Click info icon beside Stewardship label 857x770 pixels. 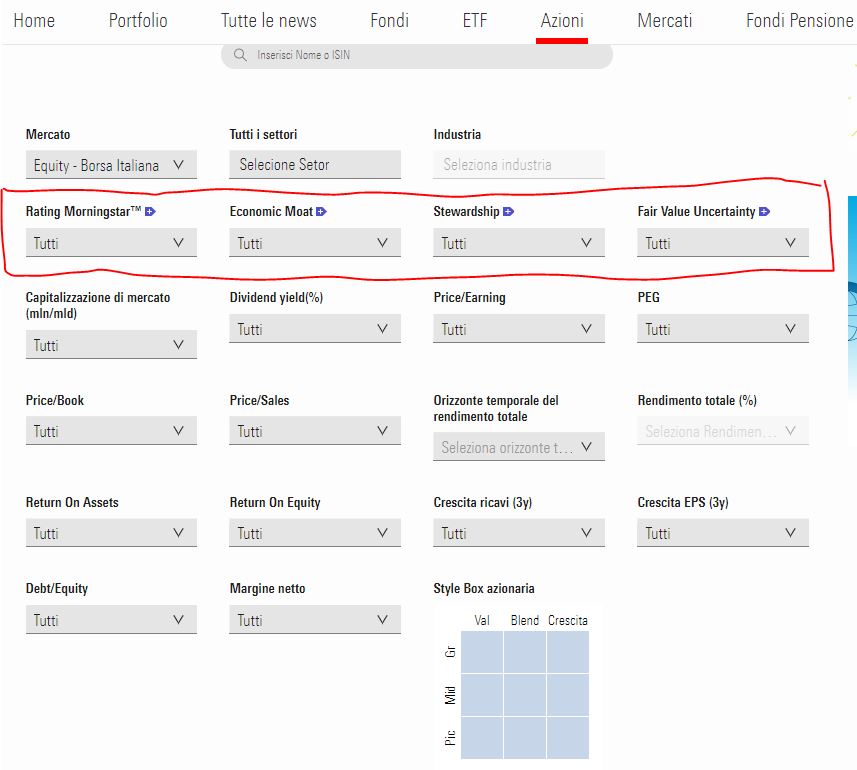point(508,212)
